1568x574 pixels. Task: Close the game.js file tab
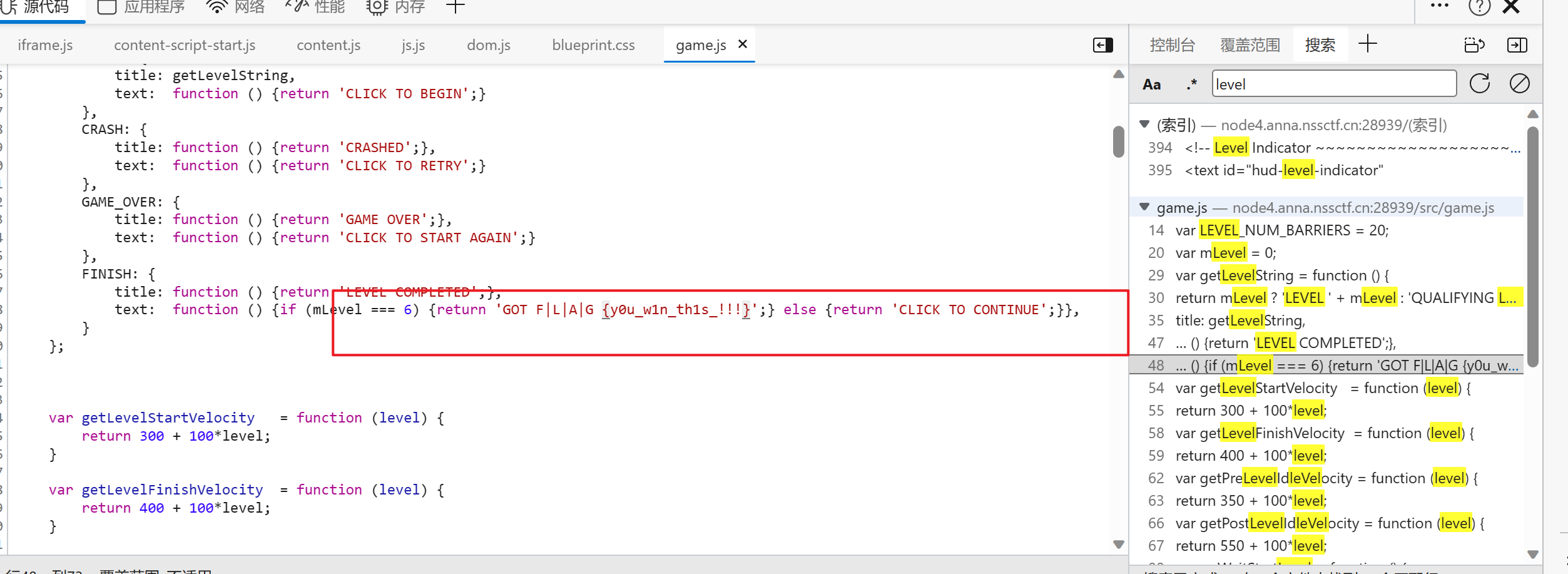point(743,44)
